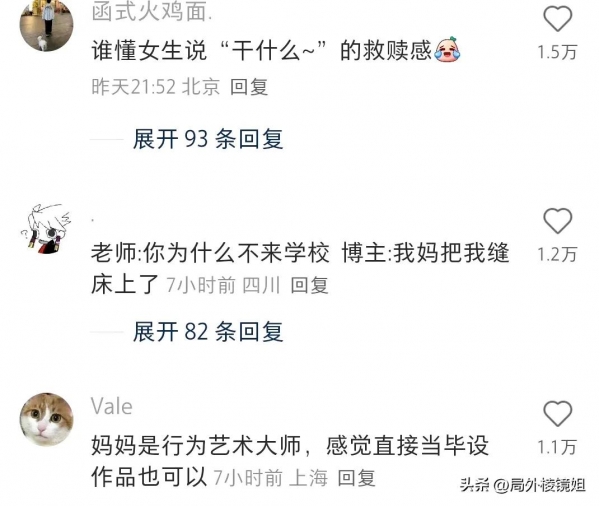Viewport: 600px width, 506px height.
Task: Like the comment about teacher asking 为什么不来学校
Action: (x=558, y=221)
